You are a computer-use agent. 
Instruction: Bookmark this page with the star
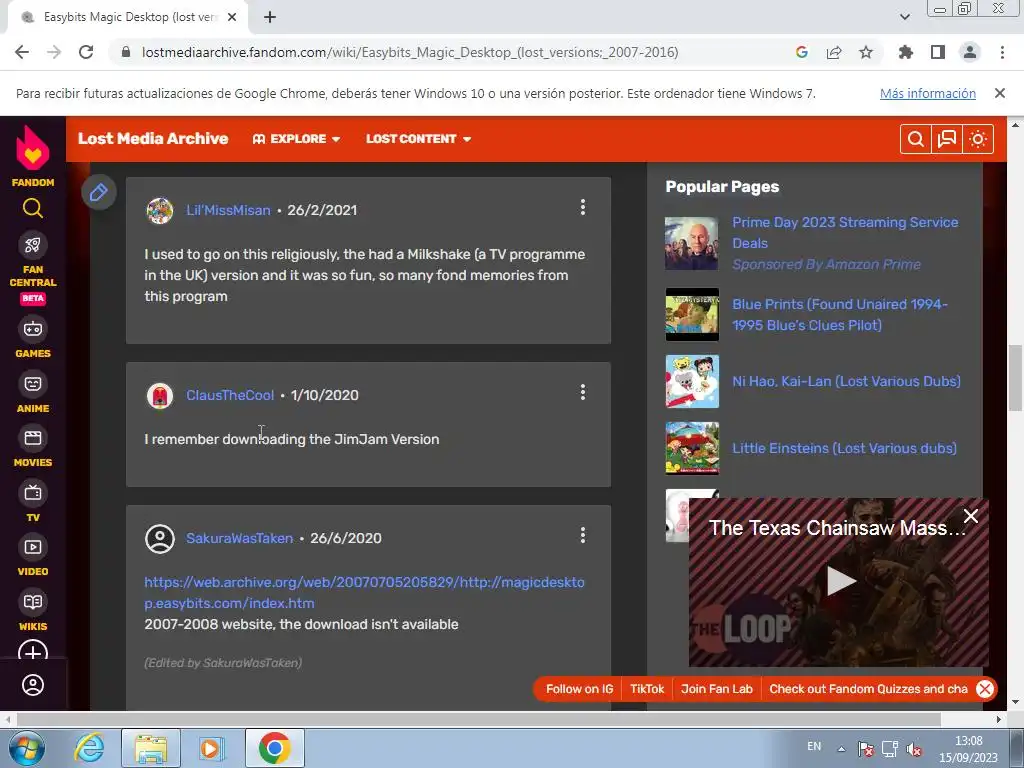[x=866, y=52]
